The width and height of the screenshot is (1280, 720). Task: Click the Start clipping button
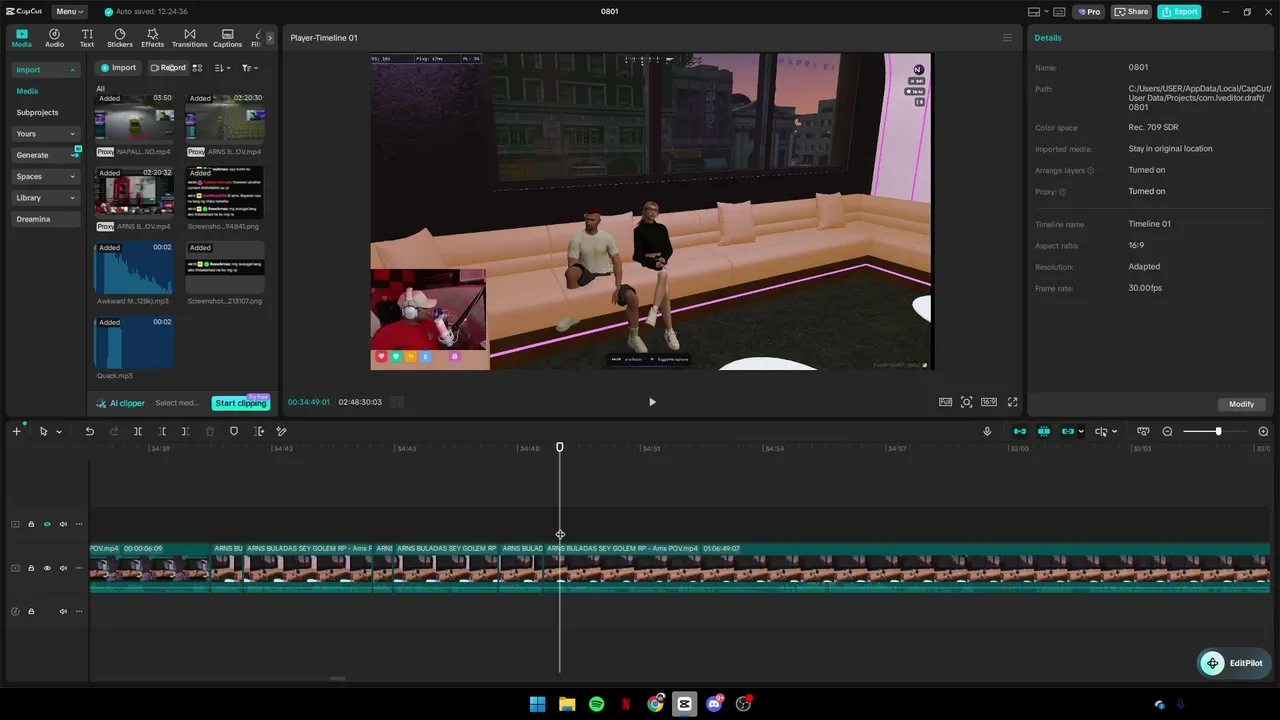[x=241, y=403]
